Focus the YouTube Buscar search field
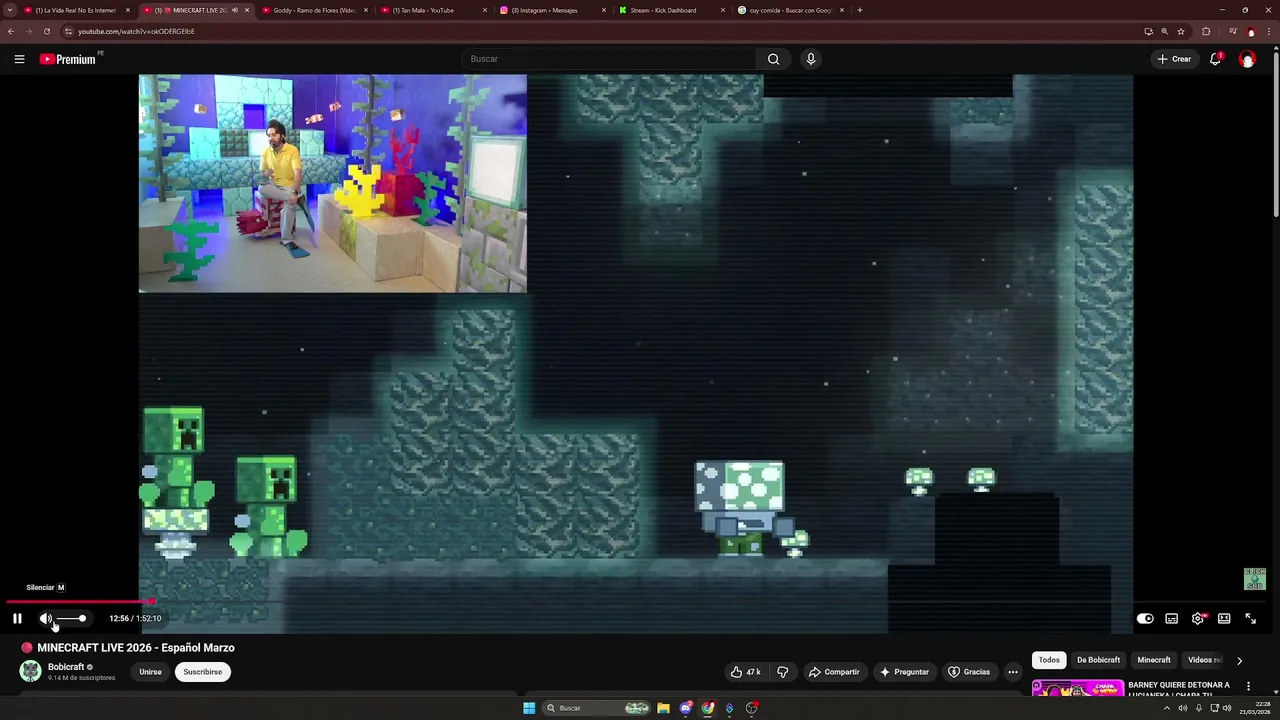Image resolution: width=1280 pixels, height=720 pixels. (x=610, y=59)
